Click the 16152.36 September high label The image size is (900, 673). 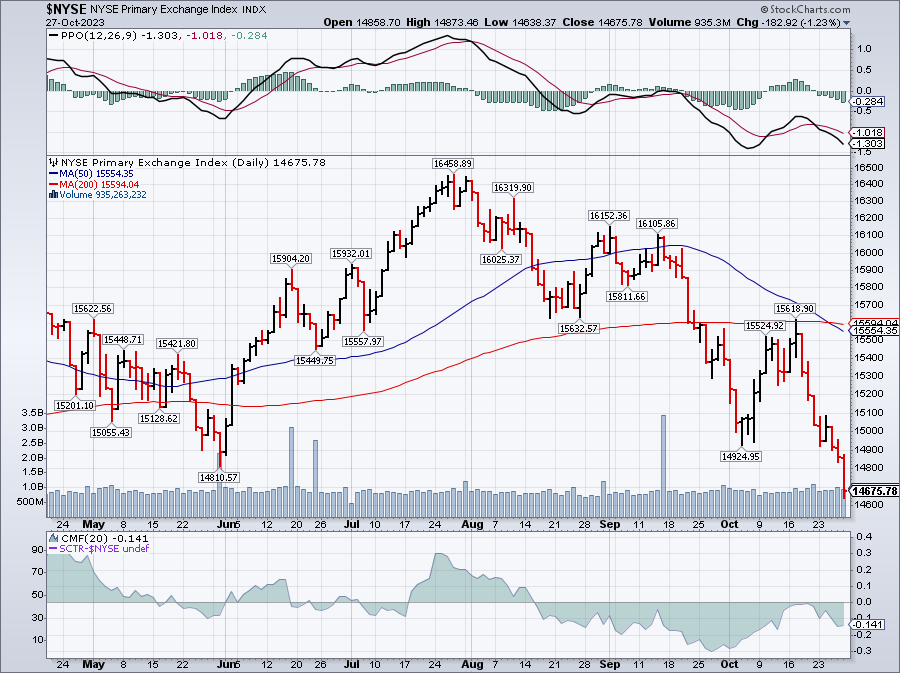[608, 215]
